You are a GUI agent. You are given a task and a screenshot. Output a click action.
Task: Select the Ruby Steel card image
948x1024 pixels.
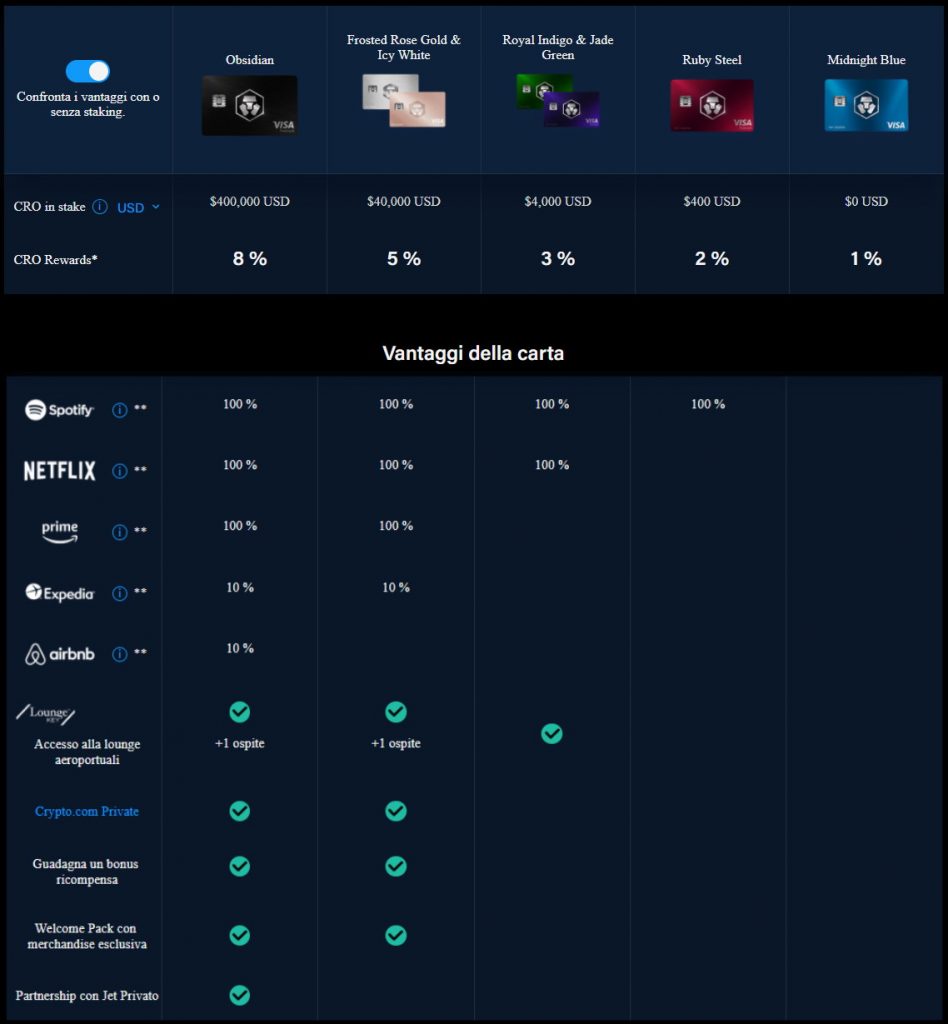[711, 106]
